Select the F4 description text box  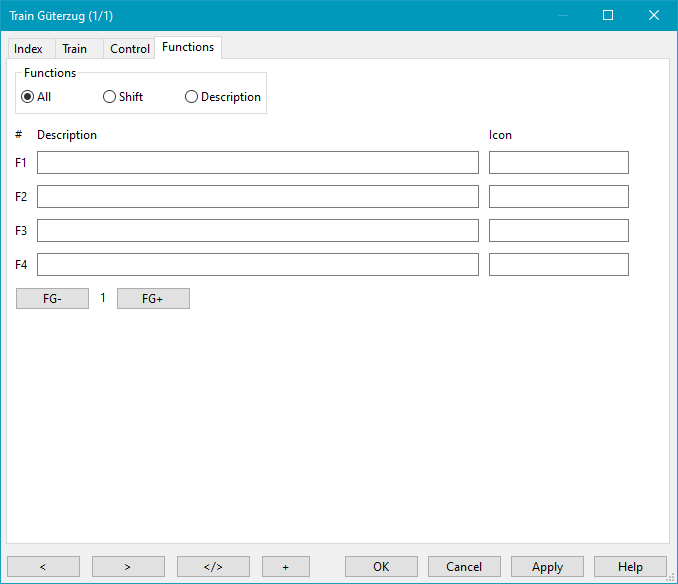click(x=257, y=265)
